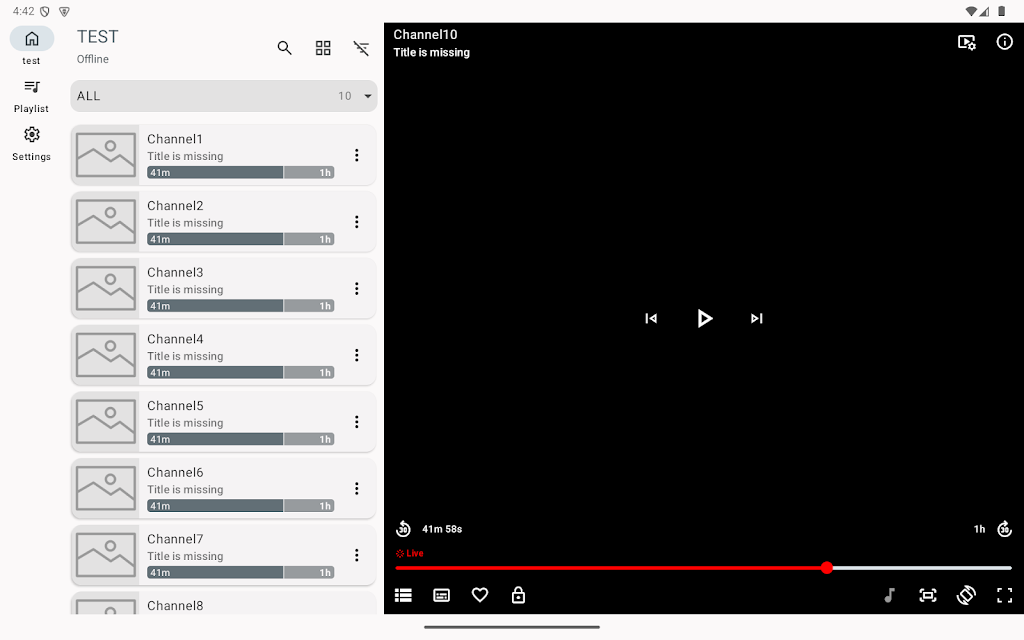
Task: Click the red playback seek bar
Action: coord(610,568)
